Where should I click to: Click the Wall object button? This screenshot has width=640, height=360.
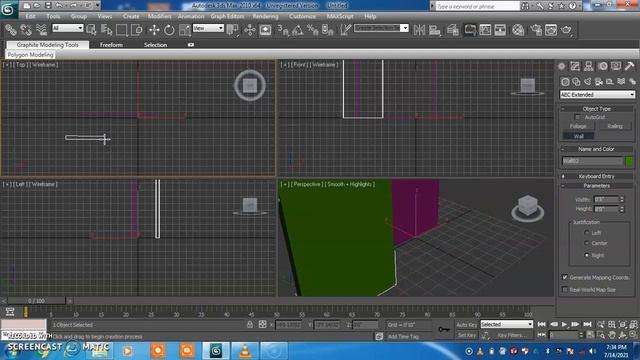coord(578,136)
